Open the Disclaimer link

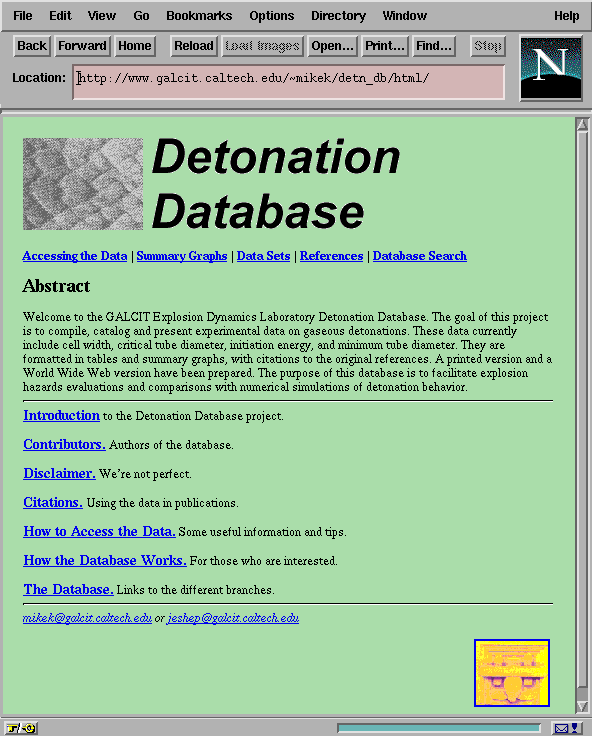click(60, 474)
